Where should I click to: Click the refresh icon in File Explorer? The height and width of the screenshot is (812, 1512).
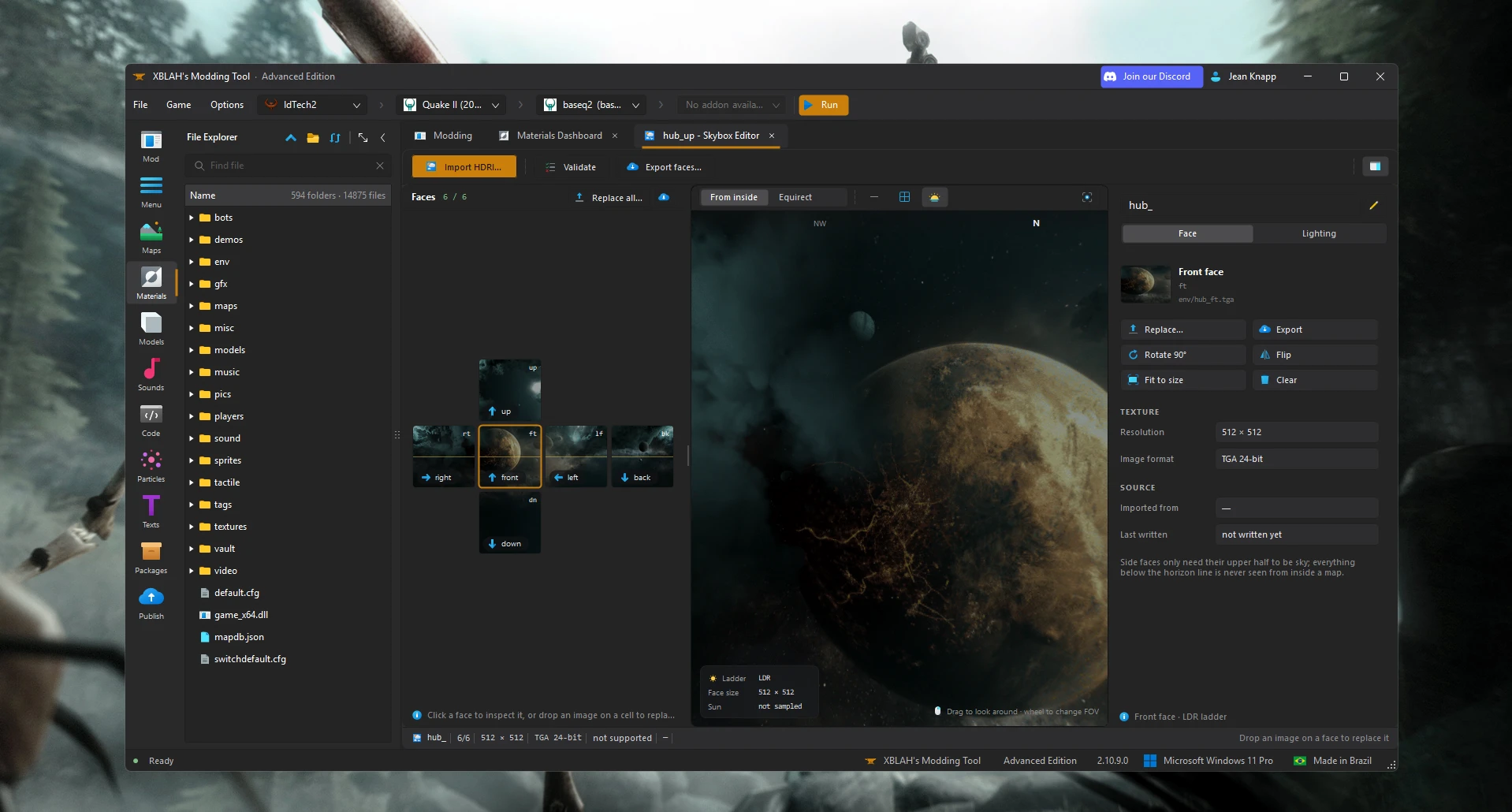click(335, 137)
